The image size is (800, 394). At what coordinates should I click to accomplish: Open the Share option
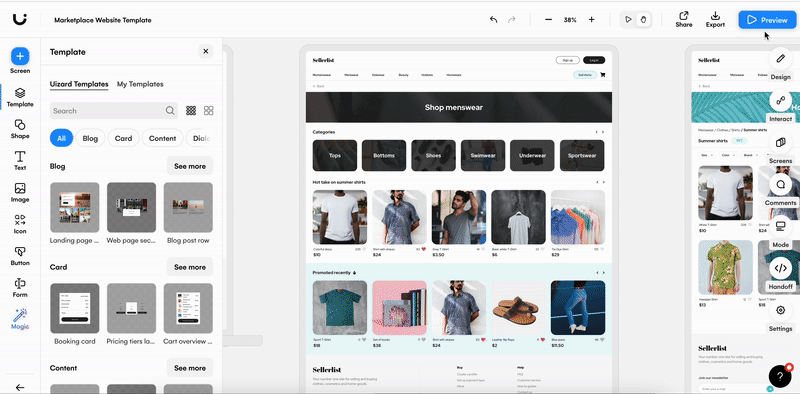click(684, 19)
